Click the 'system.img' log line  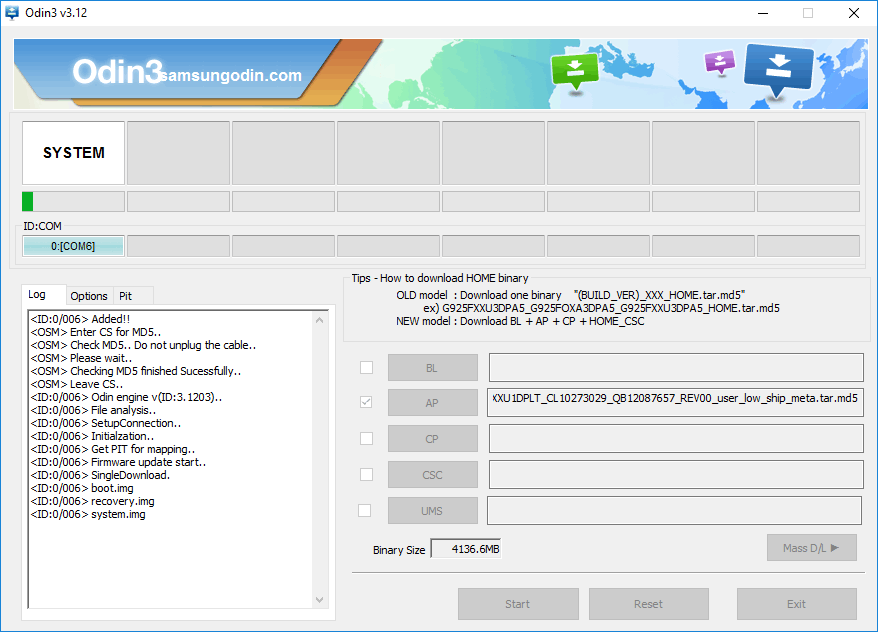[88, 514]
